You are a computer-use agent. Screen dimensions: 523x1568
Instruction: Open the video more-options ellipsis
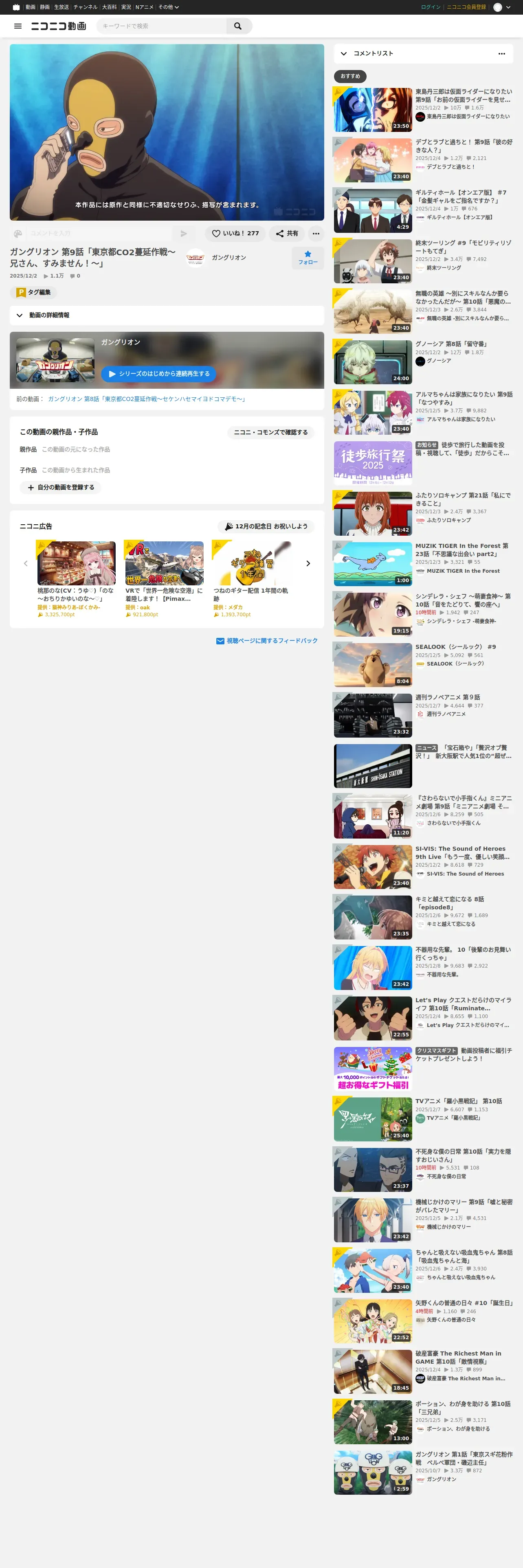[x=315, y=233]
